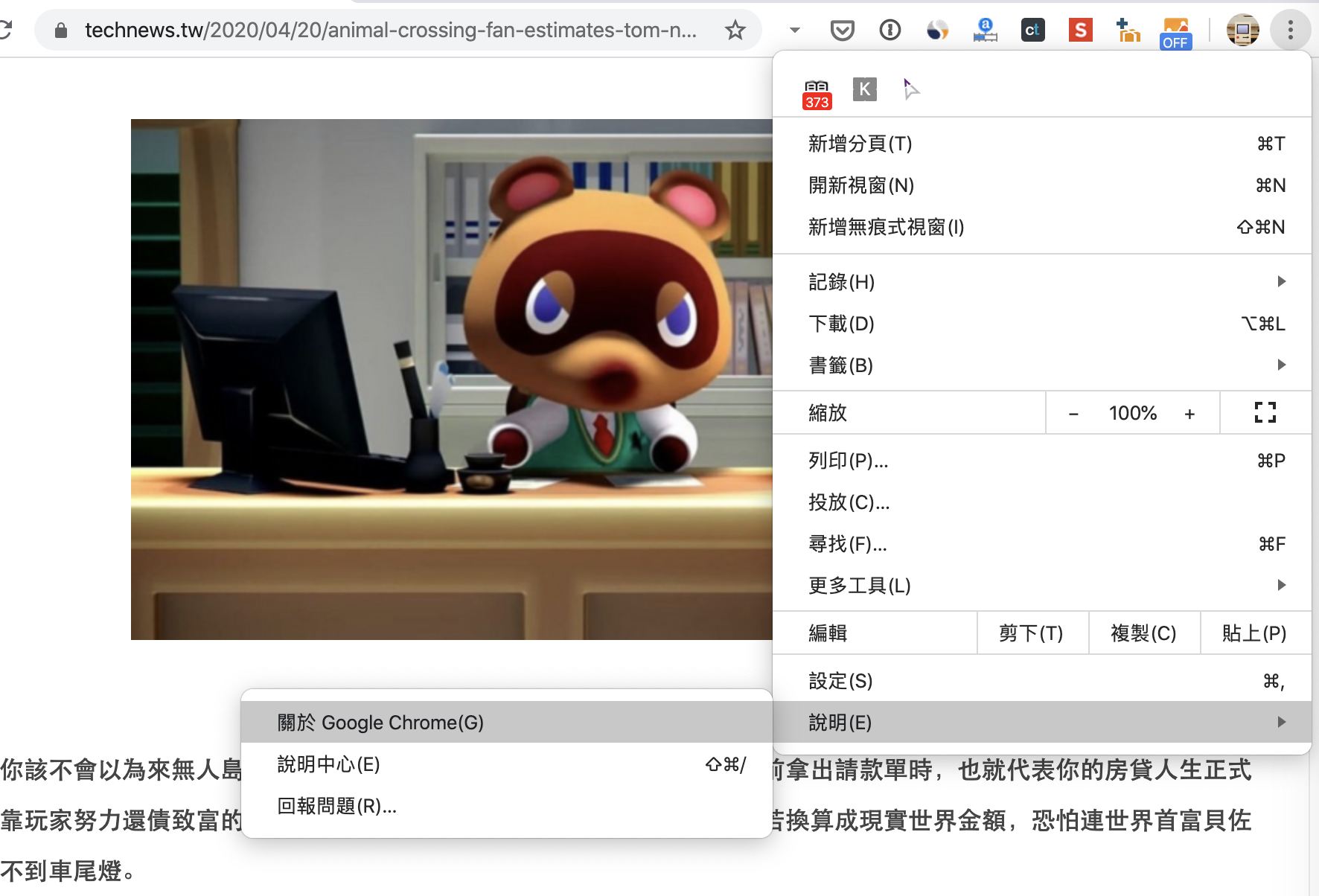Click 複製(C) copy button
1319x896 pixels.
pos(1144,633)
